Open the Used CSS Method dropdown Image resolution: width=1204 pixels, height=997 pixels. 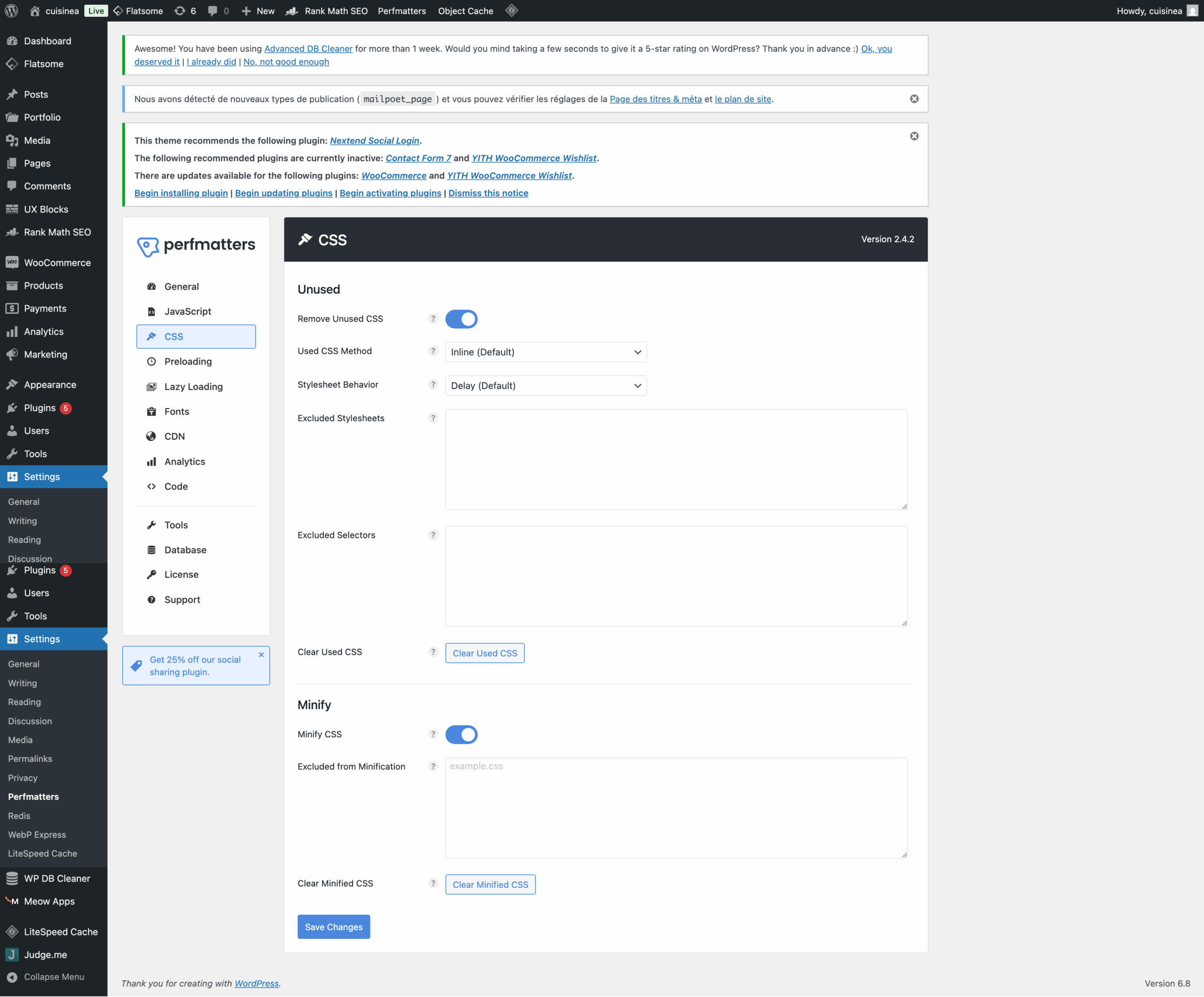pyautogui.click(x=545, y=352)
